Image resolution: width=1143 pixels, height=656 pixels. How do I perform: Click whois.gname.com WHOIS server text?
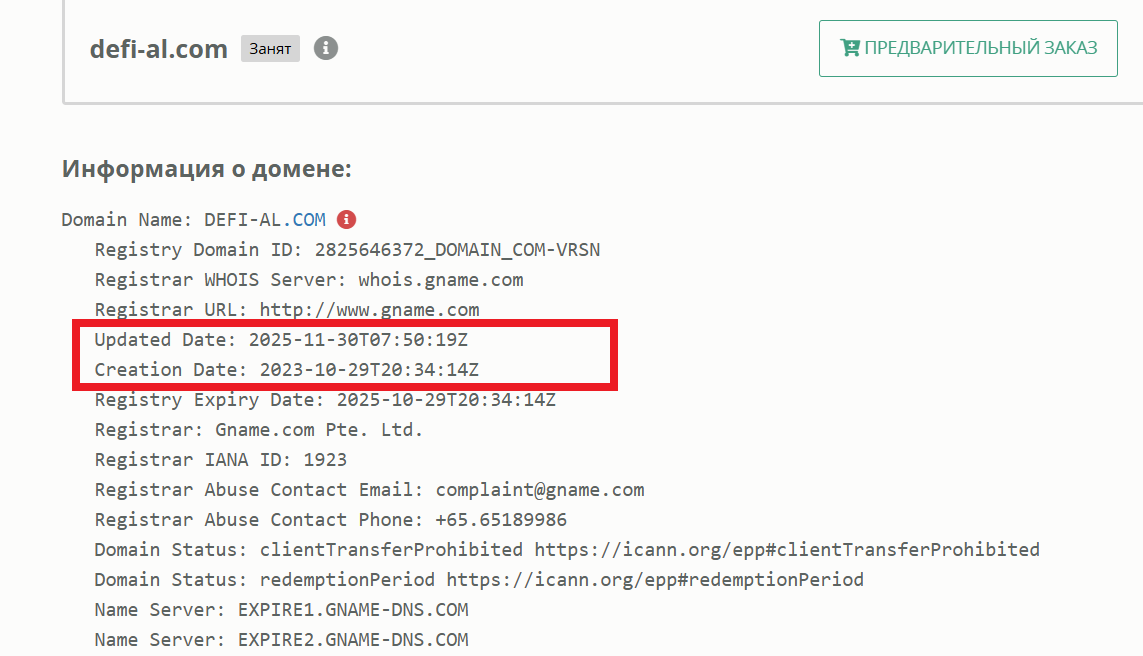(441, 280)
